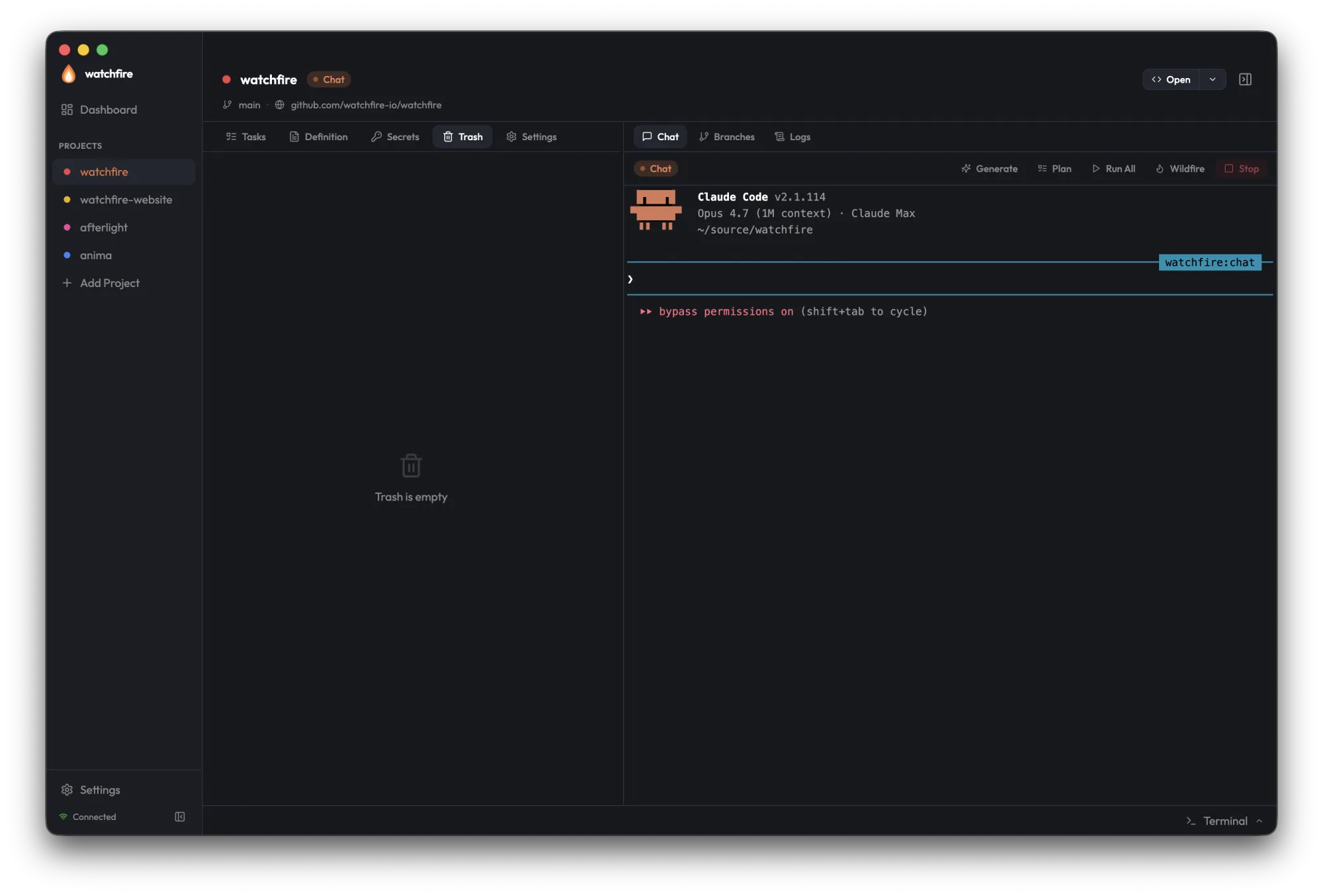
Task: Click the Trash is empty text
Action: tap(411, 497)
